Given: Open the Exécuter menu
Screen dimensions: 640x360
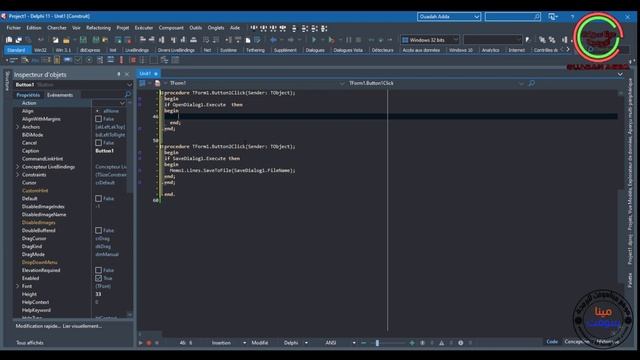Looking at the screenshot, I should click(144, 28).
